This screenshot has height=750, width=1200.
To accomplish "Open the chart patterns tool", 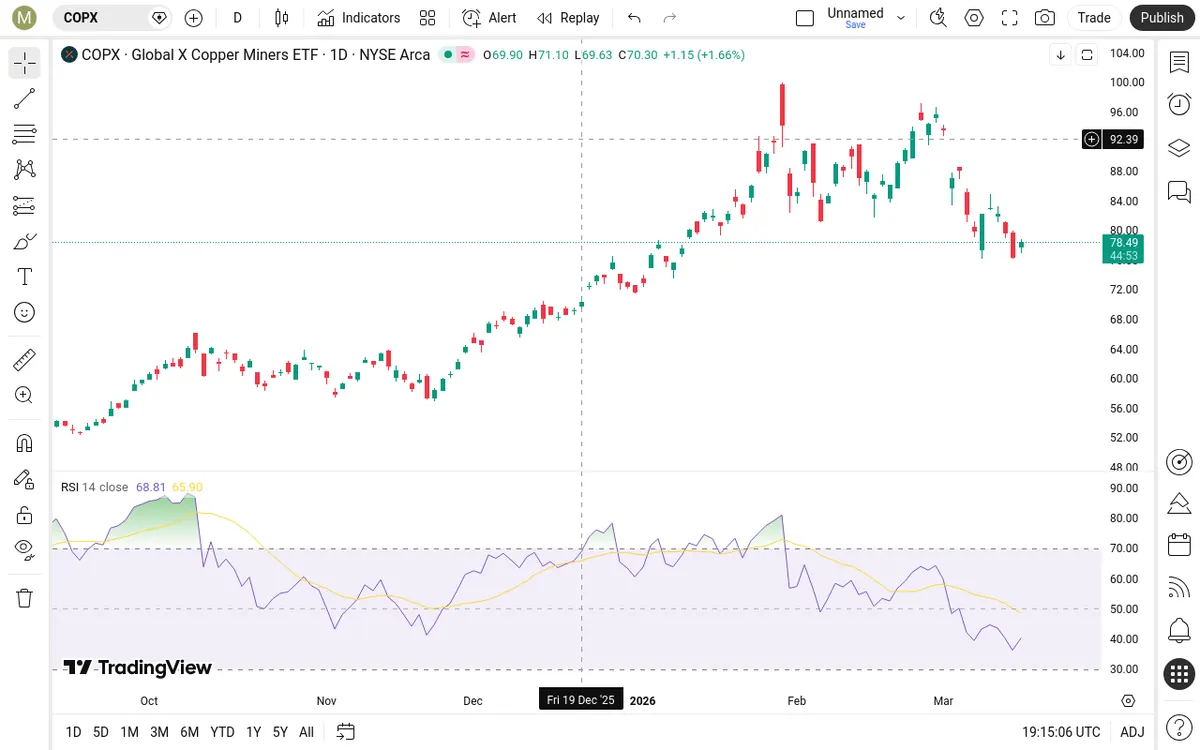I will point(25,169).
